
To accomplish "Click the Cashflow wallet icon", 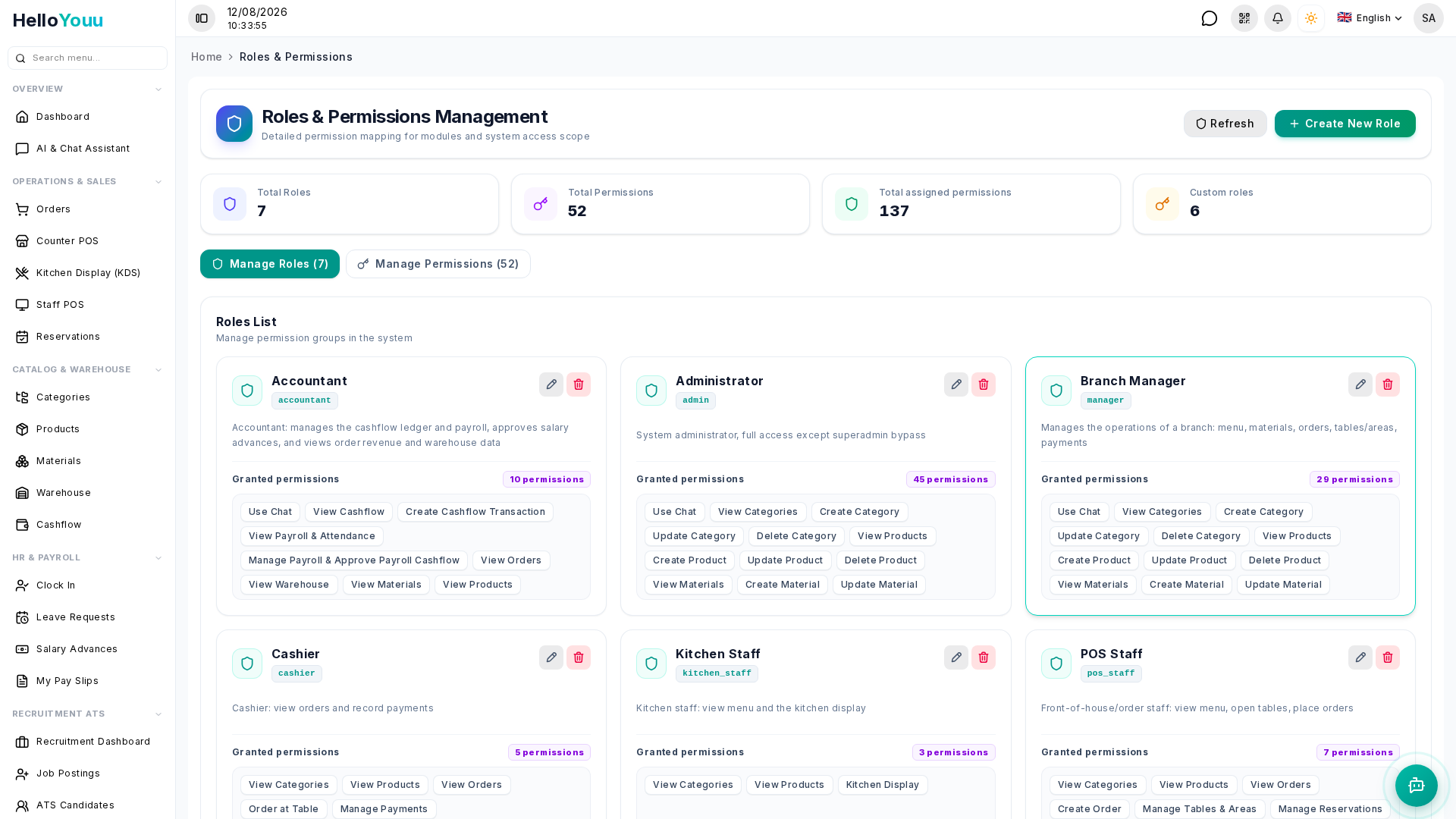I will pos(22,525).
